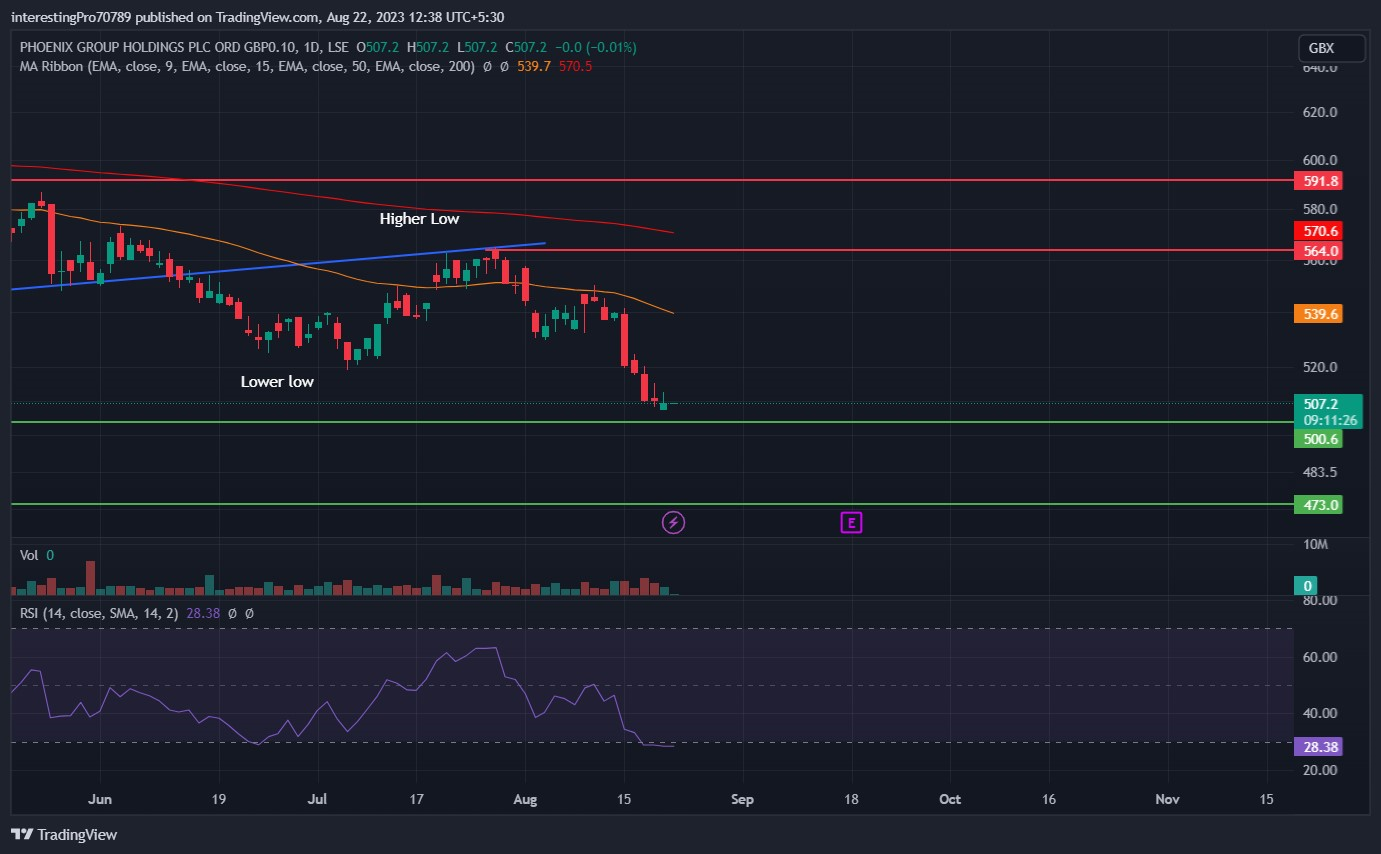
Task: Click the purple lightning event icon
Action: pyautogui.click(x=674, y=522)
